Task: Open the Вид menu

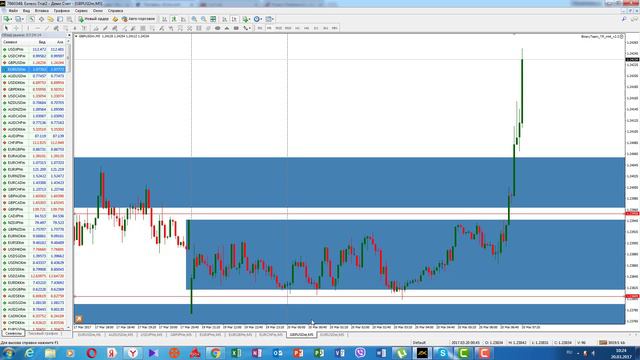Action: click(x=27, y=11)
